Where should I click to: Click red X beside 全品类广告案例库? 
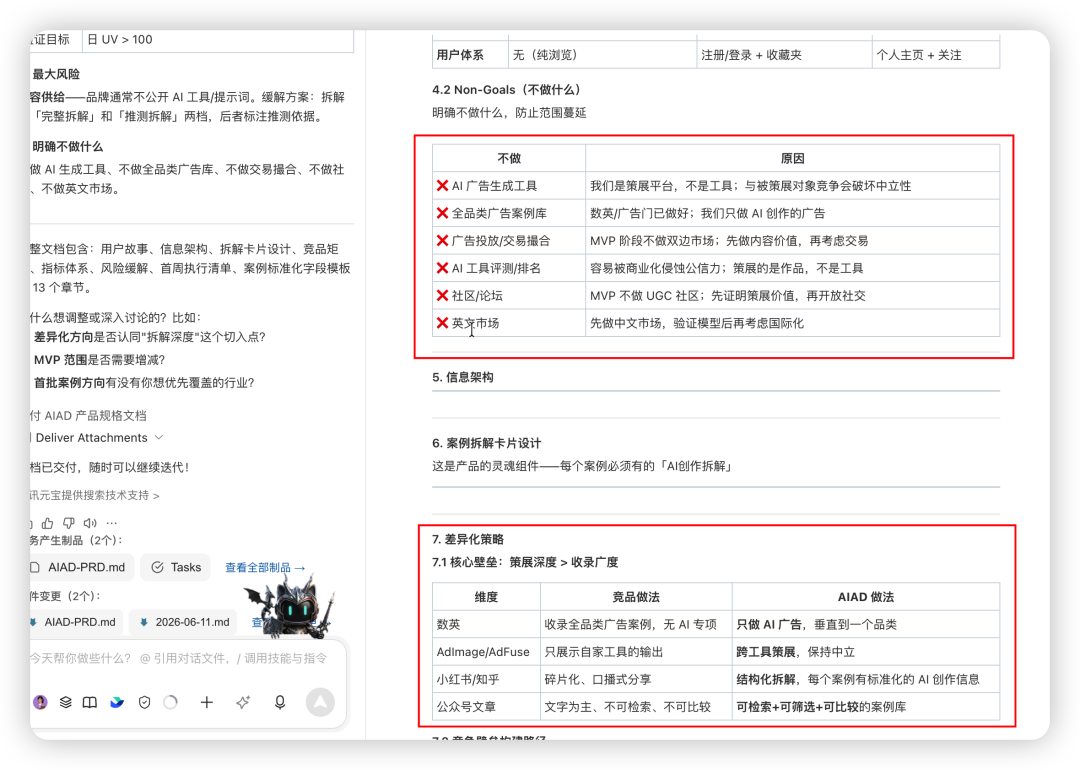pyautogui.click(x=442, y=213)
